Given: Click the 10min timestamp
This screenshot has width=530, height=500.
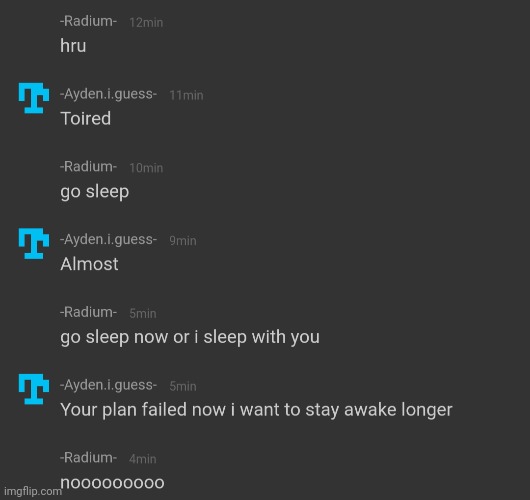Looking at the screenshot, I should pyautogui.click(x=146, y=168).
